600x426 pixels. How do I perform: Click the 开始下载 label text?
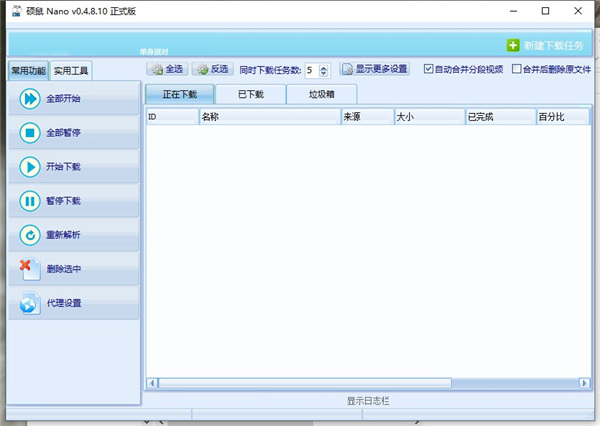click(x=63, y=167)
